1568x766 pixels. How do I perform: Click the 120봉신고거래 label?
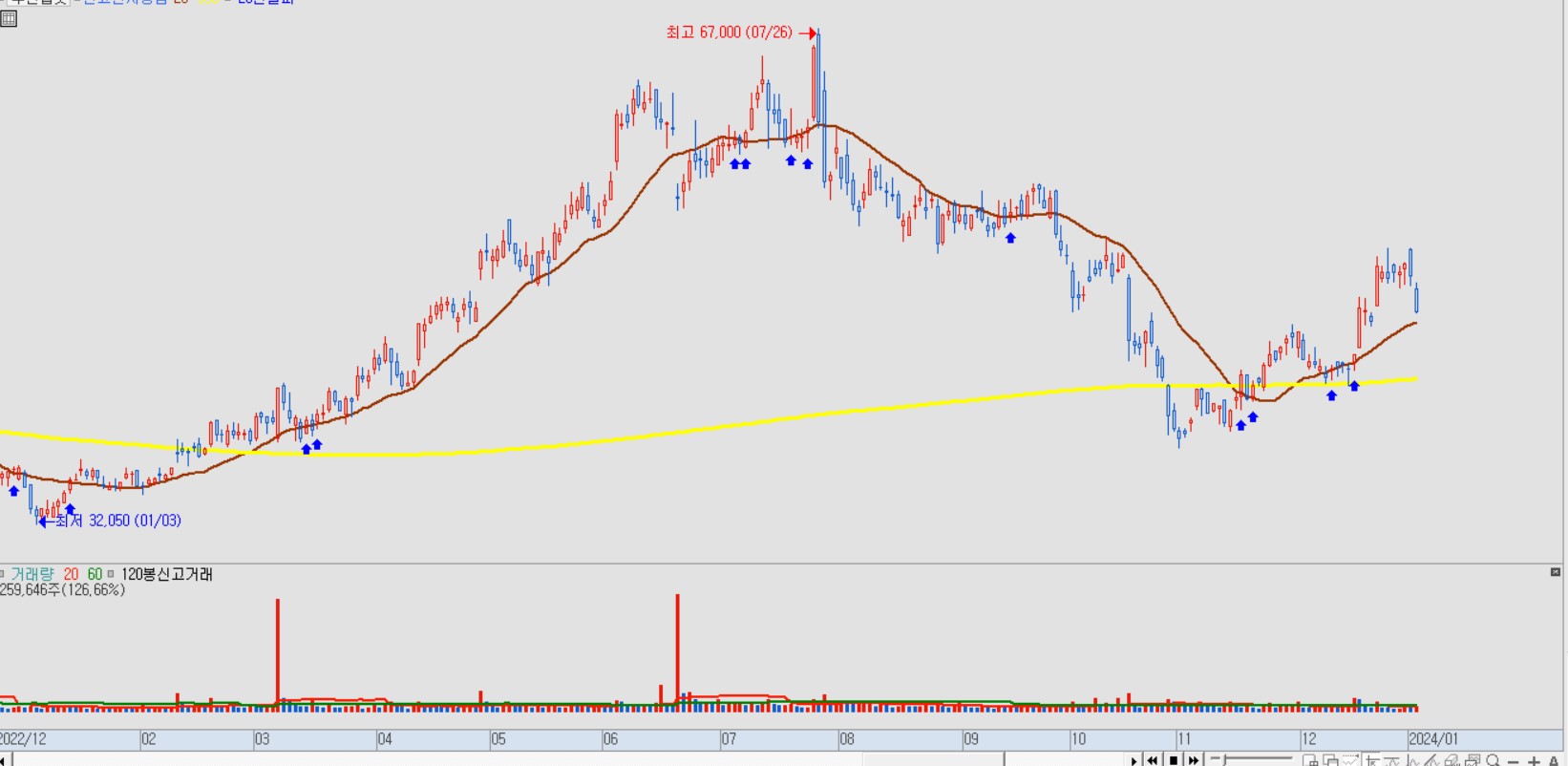(x=166, y=574)
